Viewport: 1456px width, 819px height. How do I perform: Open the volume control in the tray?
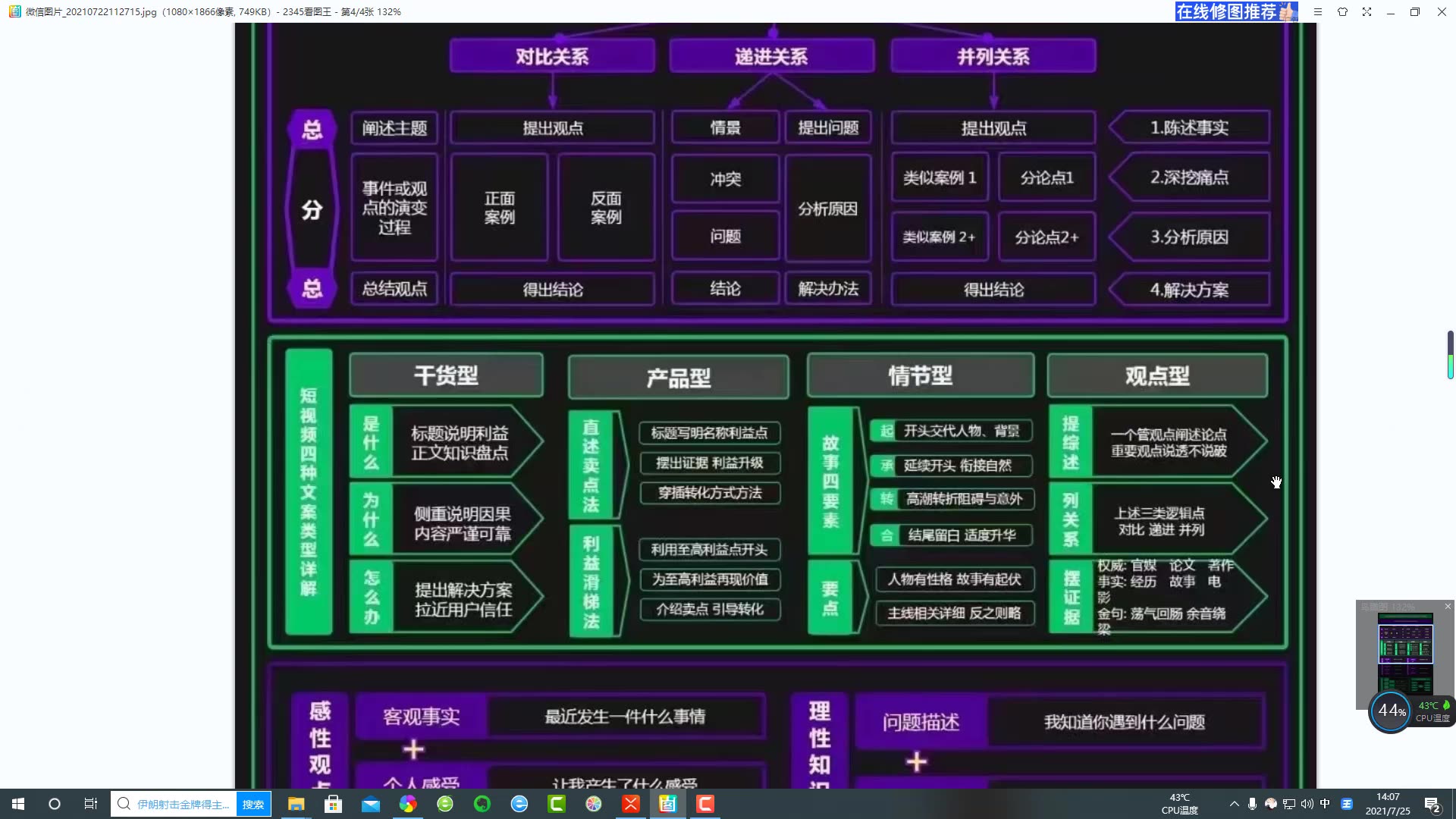pos(1307,804)
